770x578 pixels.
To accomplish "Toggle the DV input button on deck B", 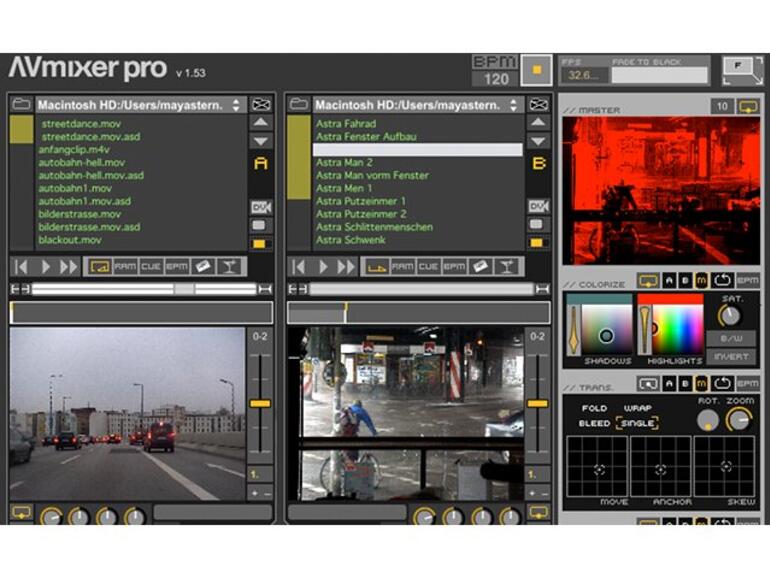I will (x=539, y=206).
